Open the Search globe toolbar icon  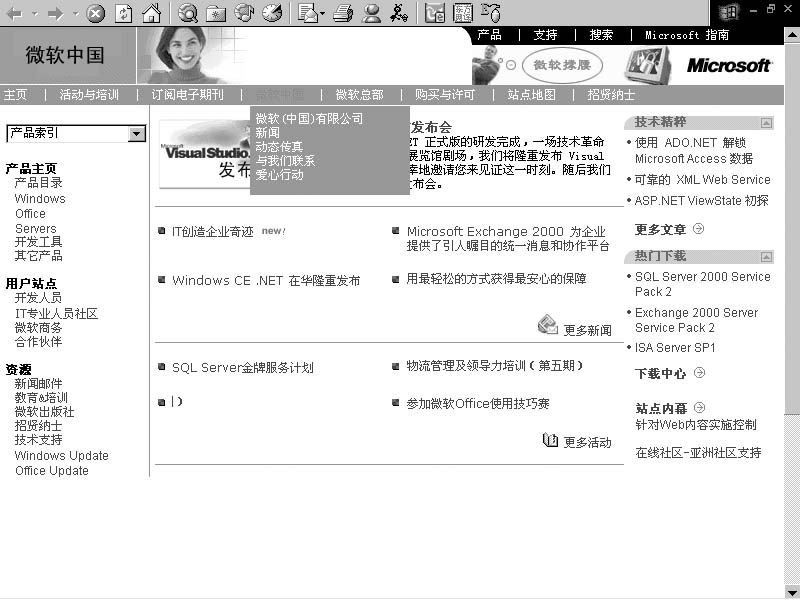[x=188, y=13]
